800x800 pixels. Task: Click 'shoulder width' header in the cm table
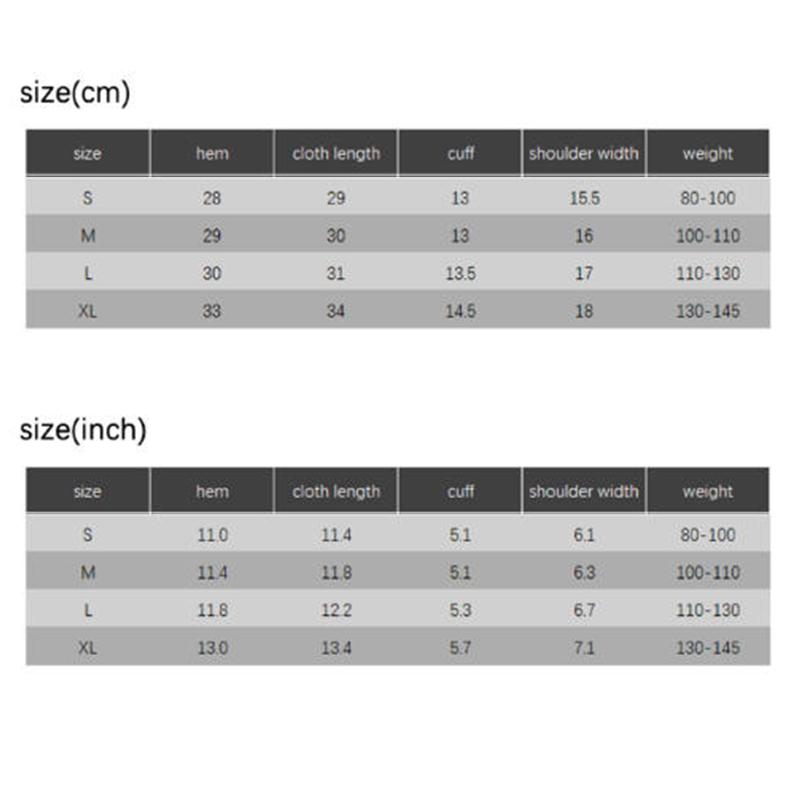pyautogui.click(x=584, y=154)
